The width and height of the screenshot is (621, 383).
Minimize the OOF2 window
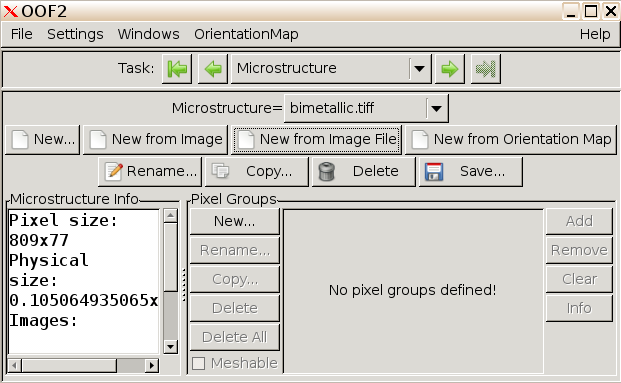pos(571,11)
